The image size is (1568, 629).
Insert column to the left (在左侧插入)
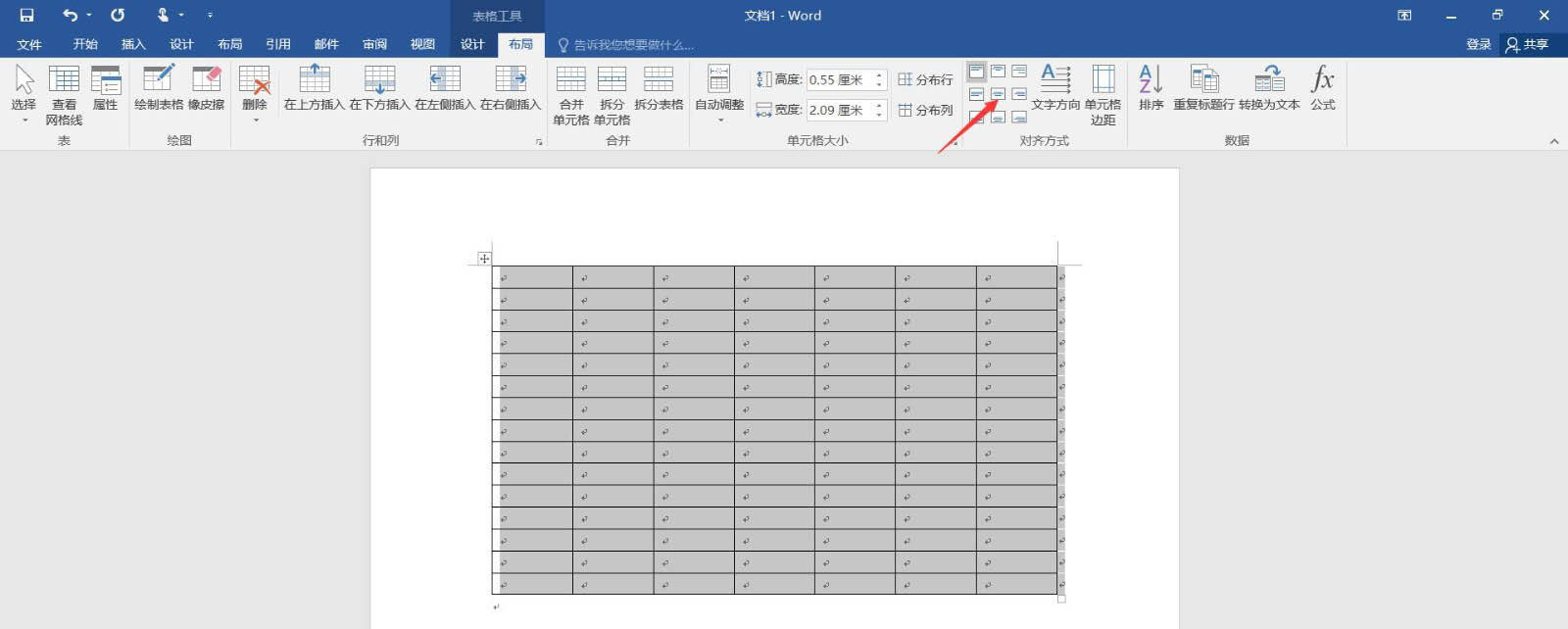445,88
